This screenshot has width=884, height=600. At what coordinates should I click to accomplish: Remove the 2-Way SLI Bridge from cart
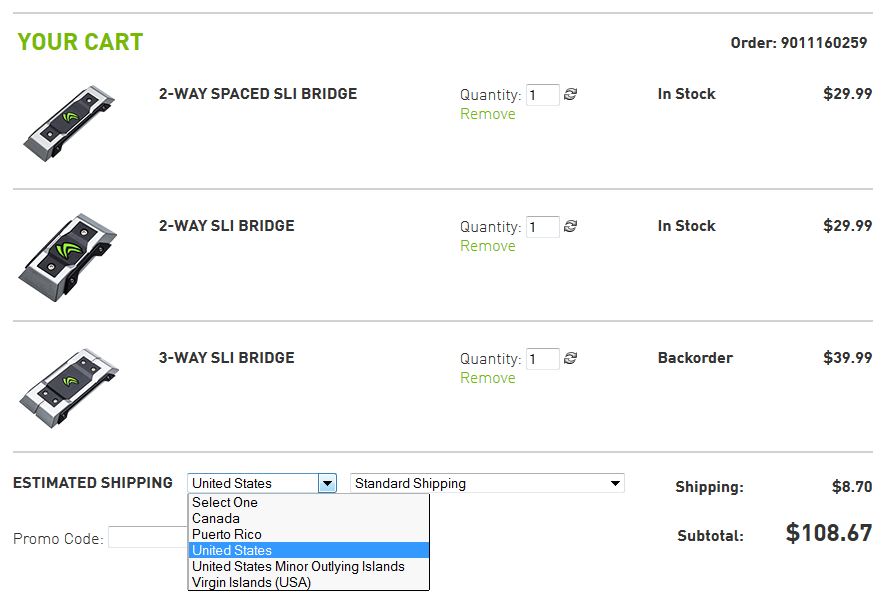487,246
